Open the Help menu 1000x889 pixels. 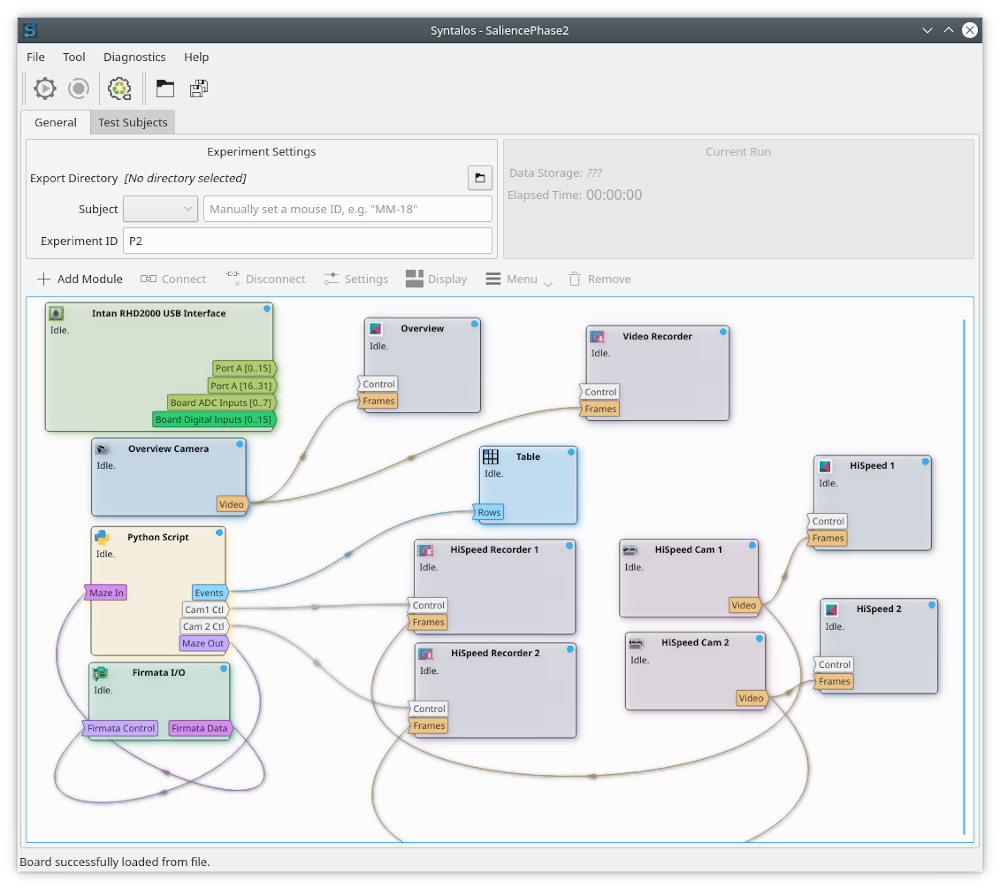pyautogui.click(x=196, y=57)
